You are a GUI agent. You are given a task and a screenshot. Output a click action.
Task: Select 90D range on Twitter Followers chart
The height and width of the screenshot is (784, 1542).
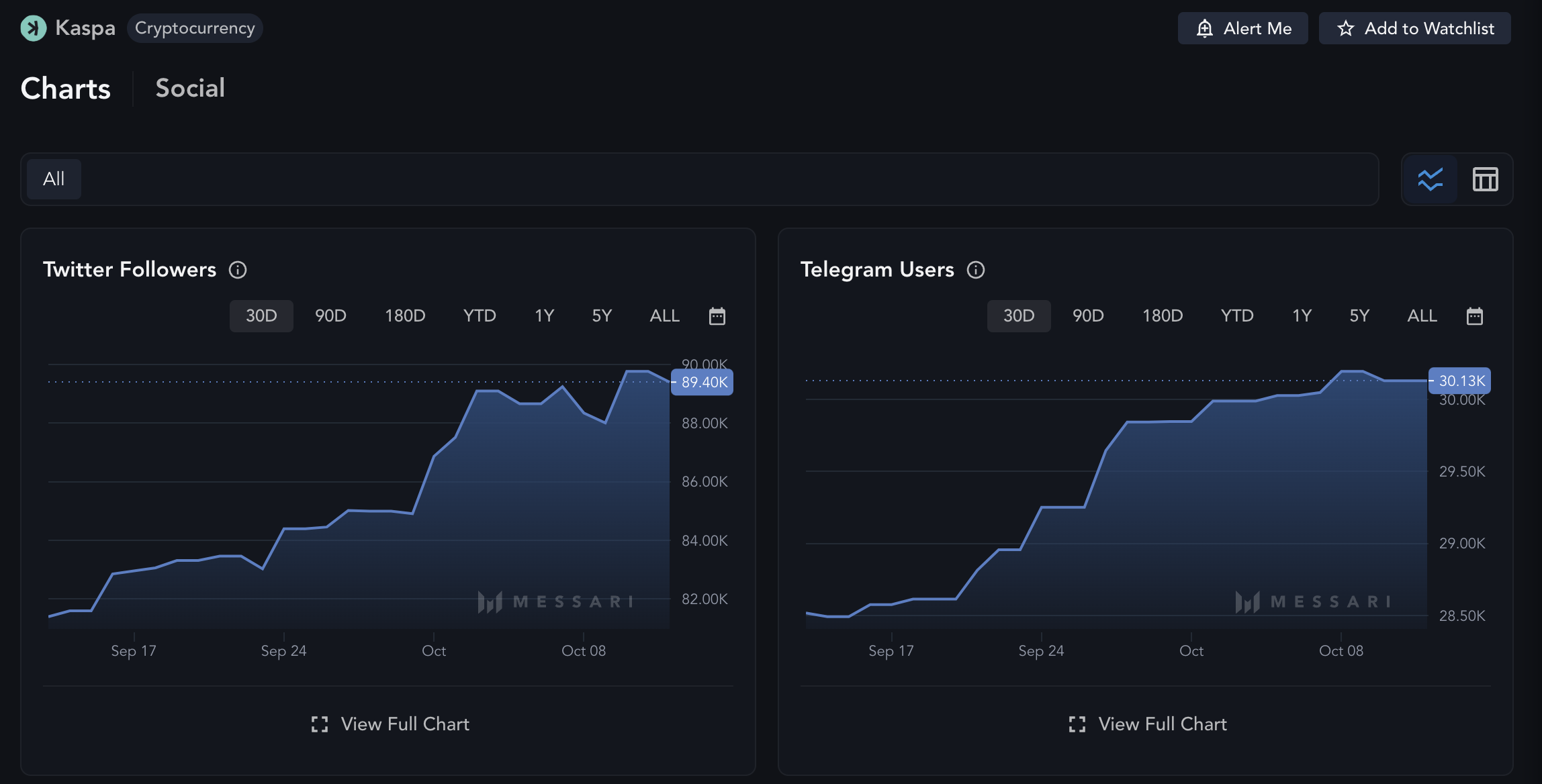[330, 316]
